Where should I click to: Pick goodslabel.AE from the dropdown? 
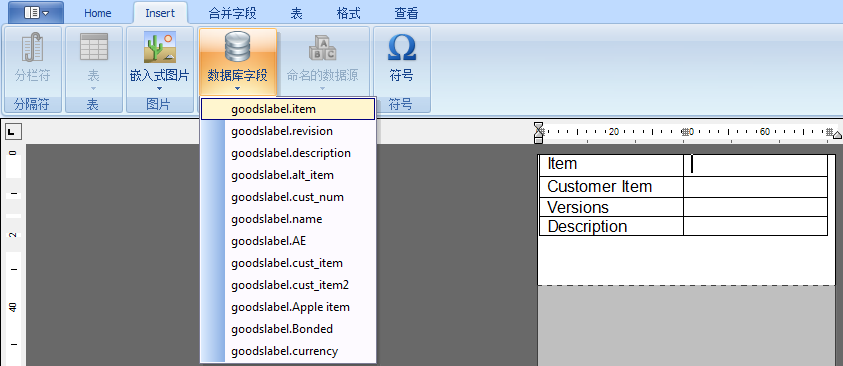288,241
